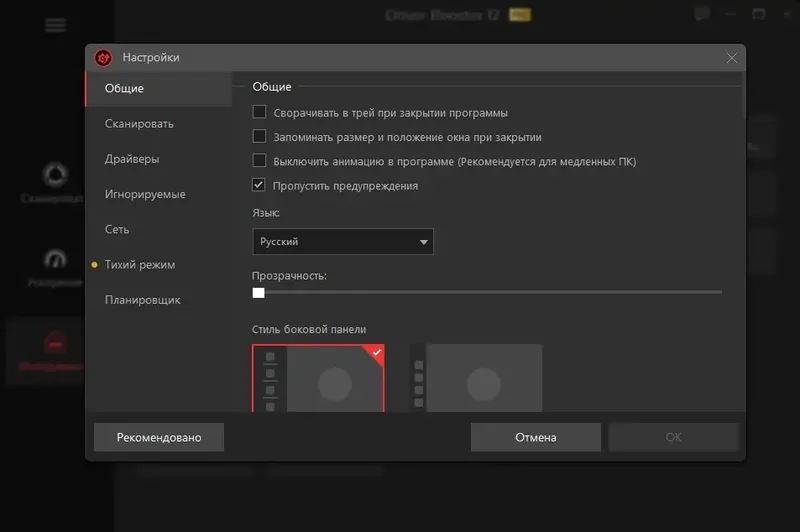
Task: Click the OK button
Action: [x=673, y=437]
